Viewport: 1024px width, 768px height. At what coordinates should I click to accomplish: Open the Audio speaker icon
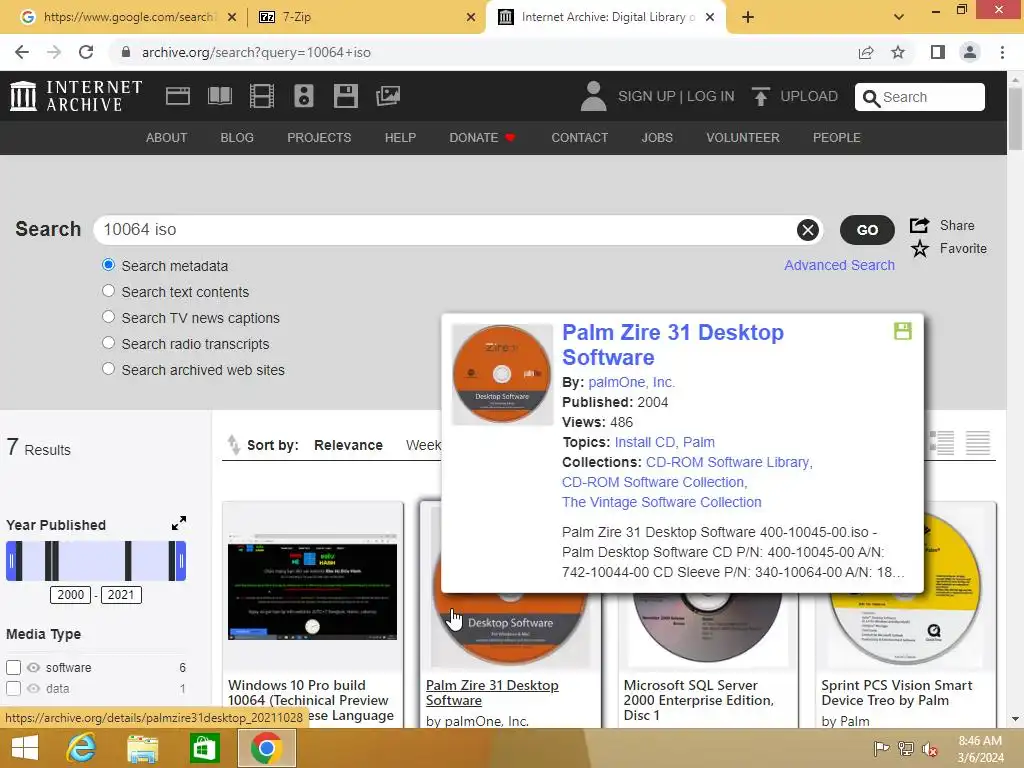pyautogui.click(x=304, y=96)
